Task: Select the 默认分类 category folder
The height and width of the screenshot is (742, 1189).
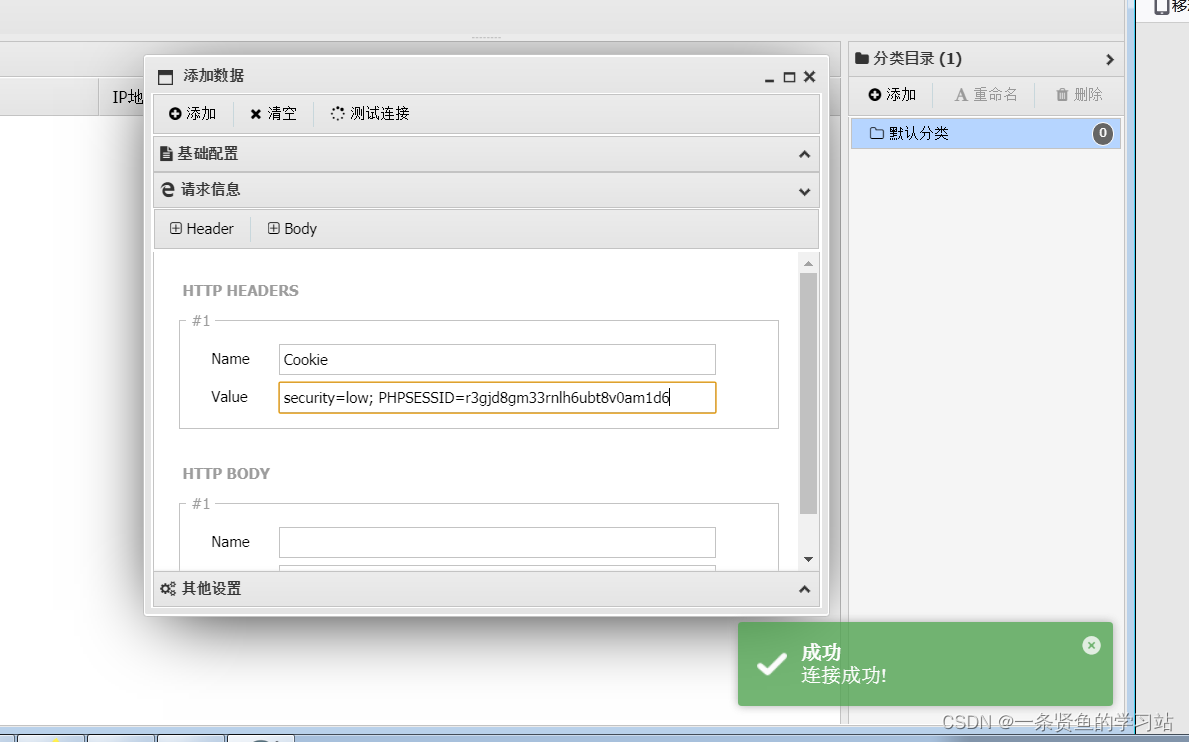Action: pos(986,133)
